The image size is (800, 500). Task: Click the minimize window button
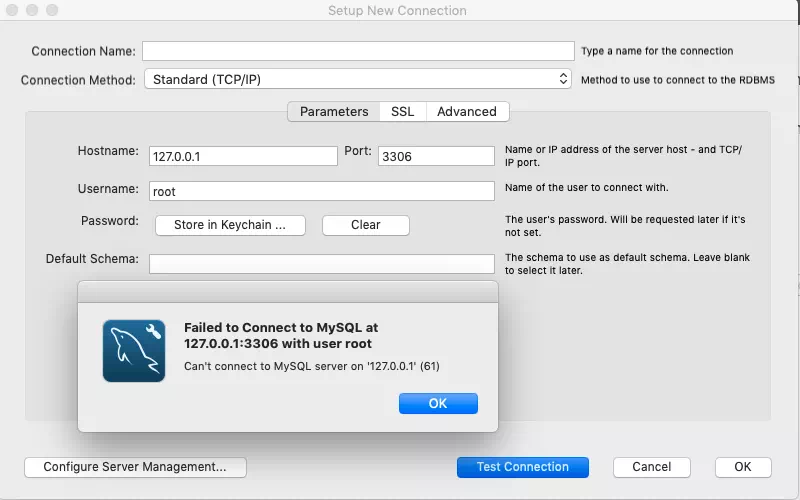[32, 10]
